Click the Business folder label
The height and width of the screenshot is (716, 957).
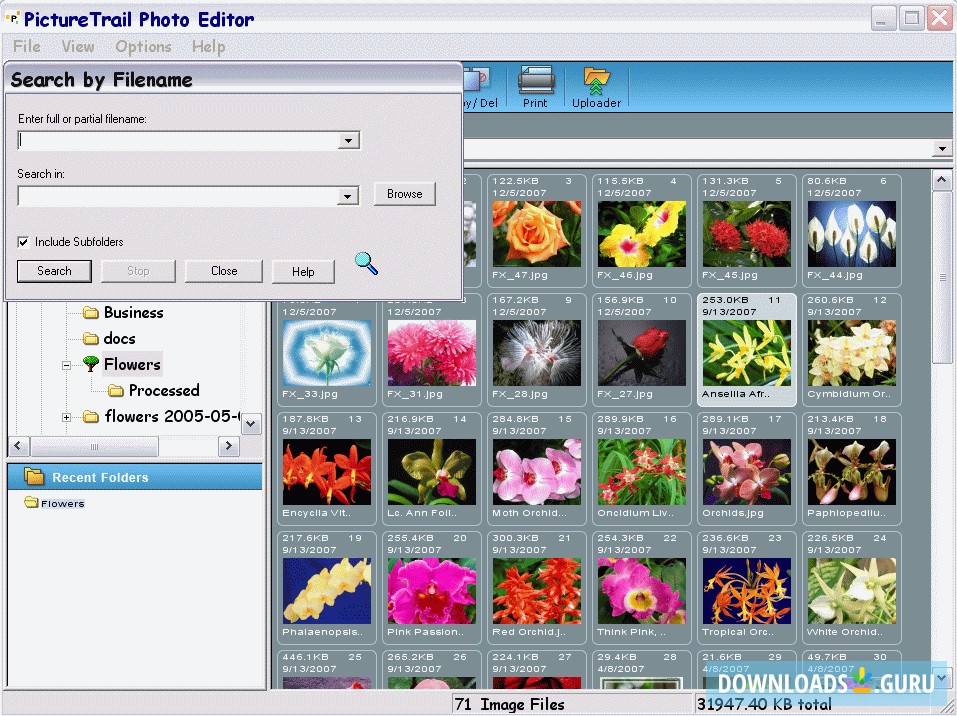coord(134,313)
